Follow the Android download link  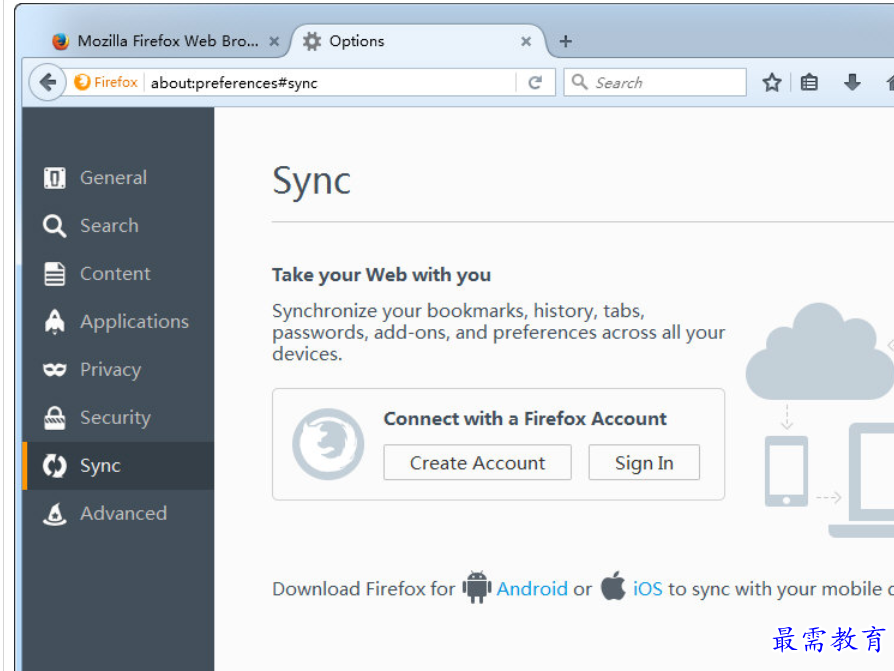coord(532,588)
